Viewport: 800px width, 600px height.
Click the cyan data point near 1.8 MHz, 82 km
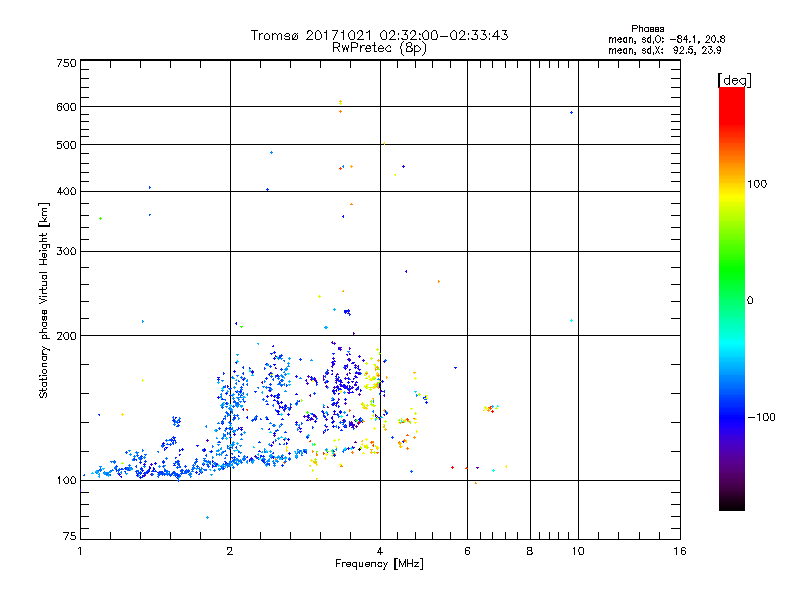[207, 518]
